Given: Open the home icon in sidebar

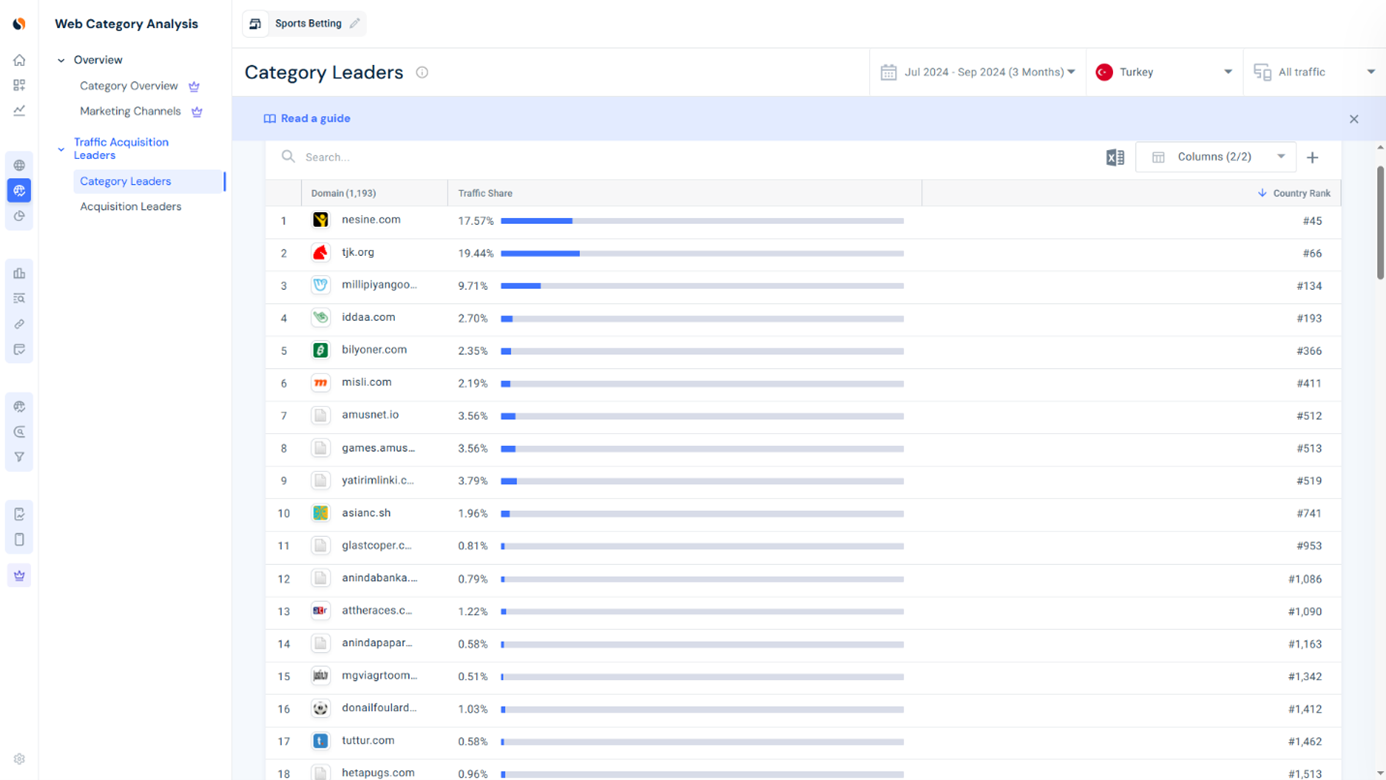Looking at the screenshot, I should click(x=19, y=60).
